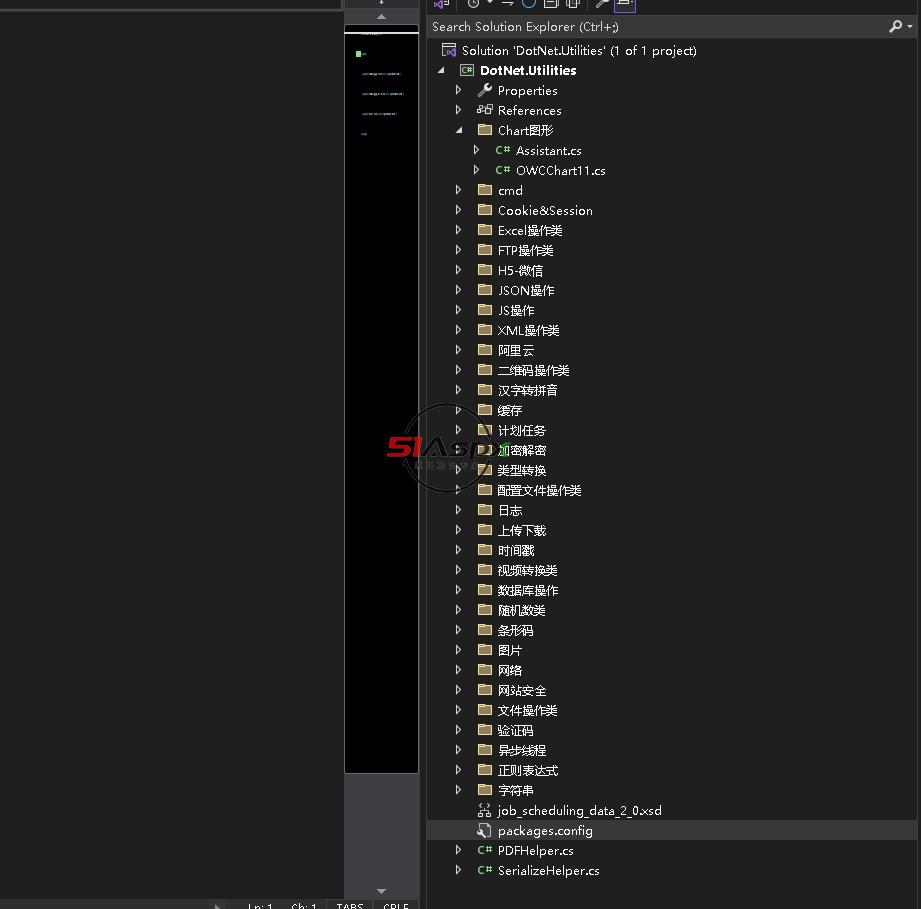The image size is (921, 909).
Task: Click the C# icon of SerializeHelper.cs
Action: 485,870
